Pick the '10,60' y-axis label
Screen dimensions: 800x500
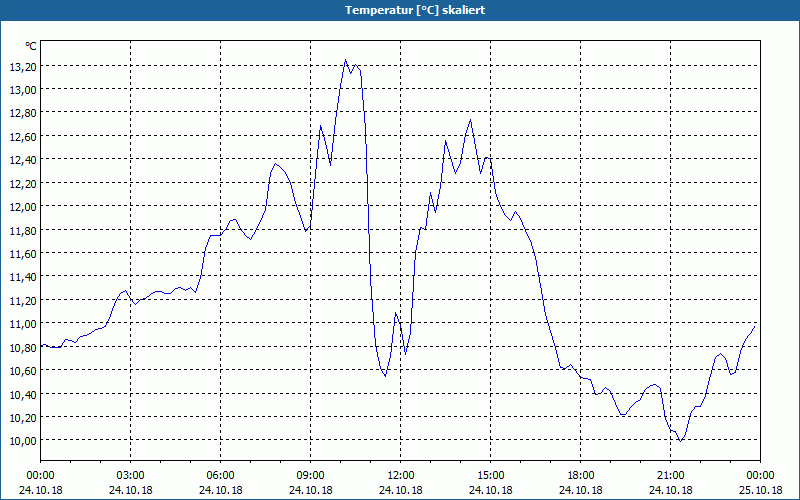tap(23, 371)
